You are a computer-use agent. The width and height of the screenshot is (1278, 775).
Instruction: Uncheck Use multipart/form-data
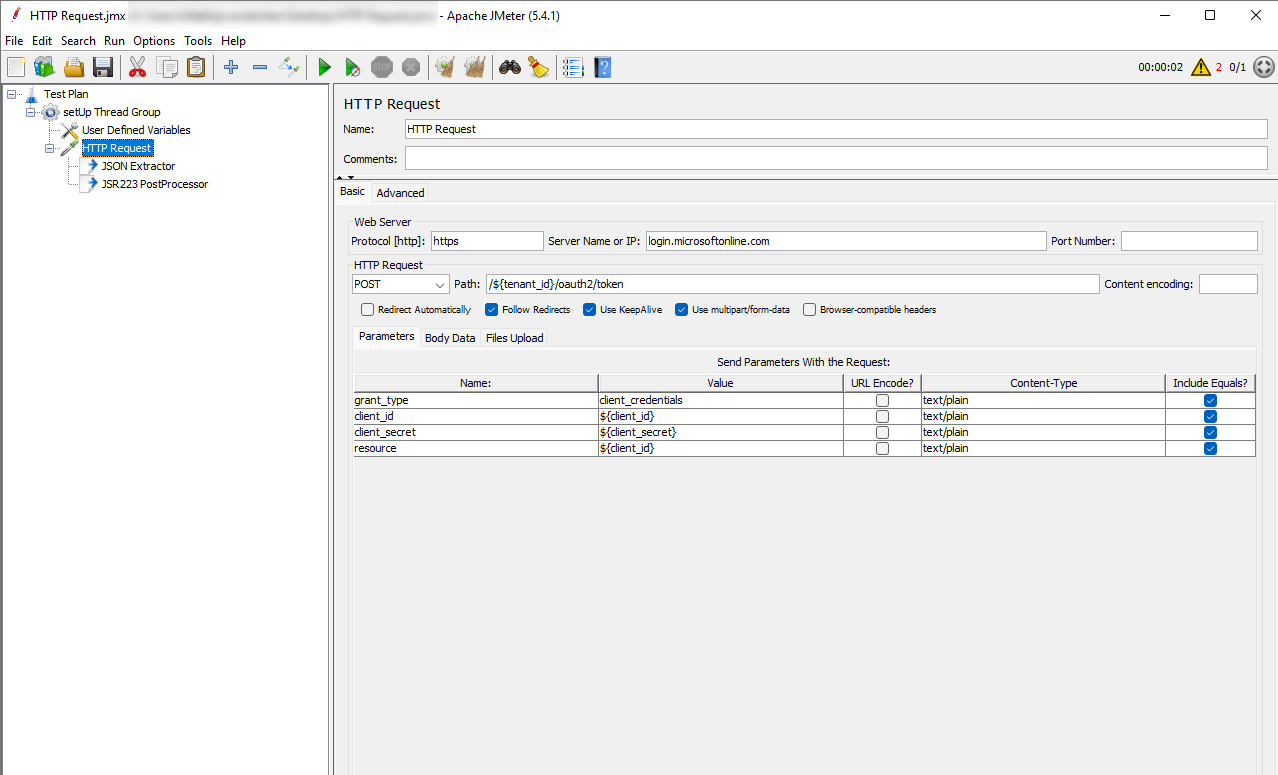682,309
